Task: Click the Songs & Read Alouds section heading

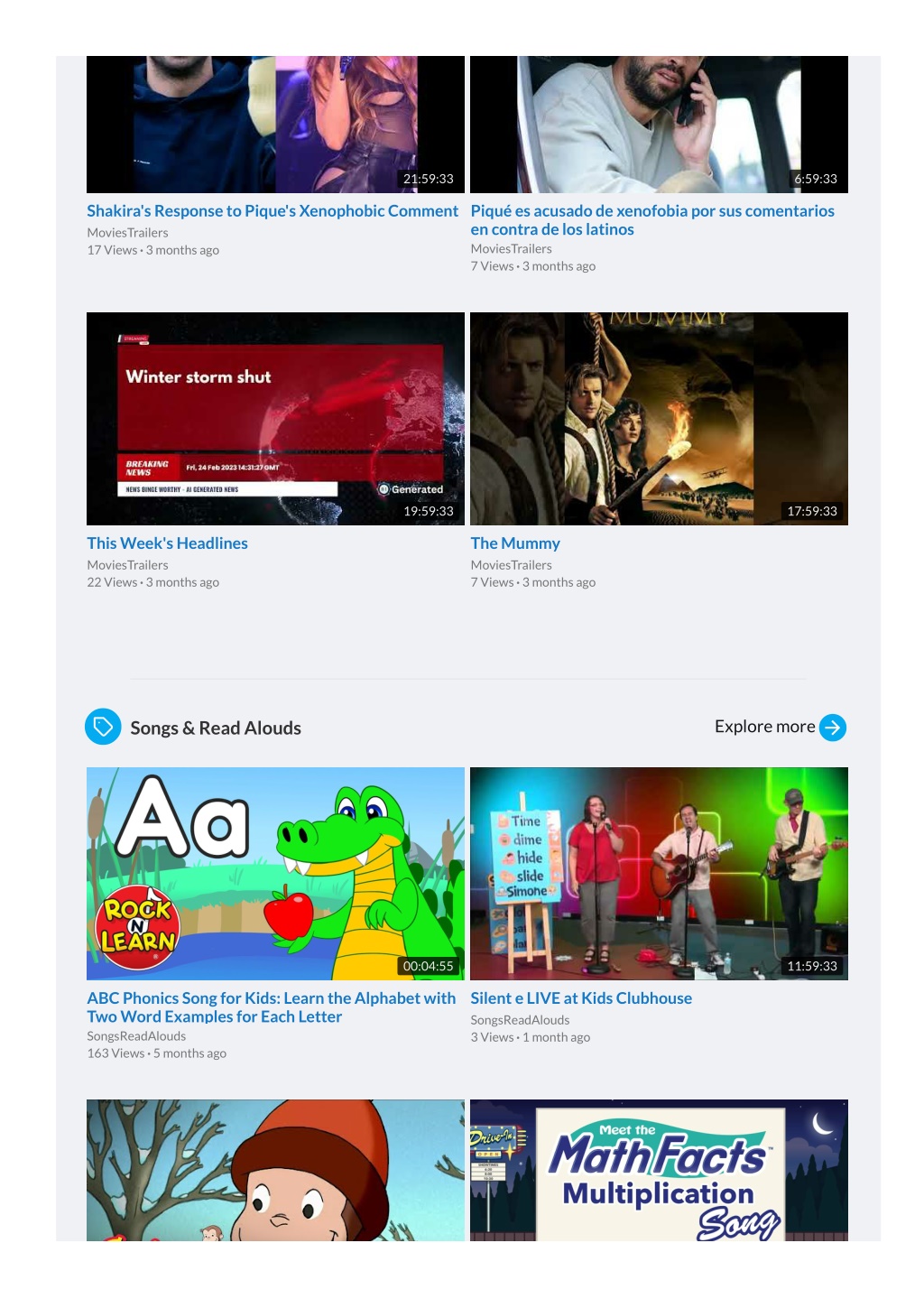Action: pos(216,728)
